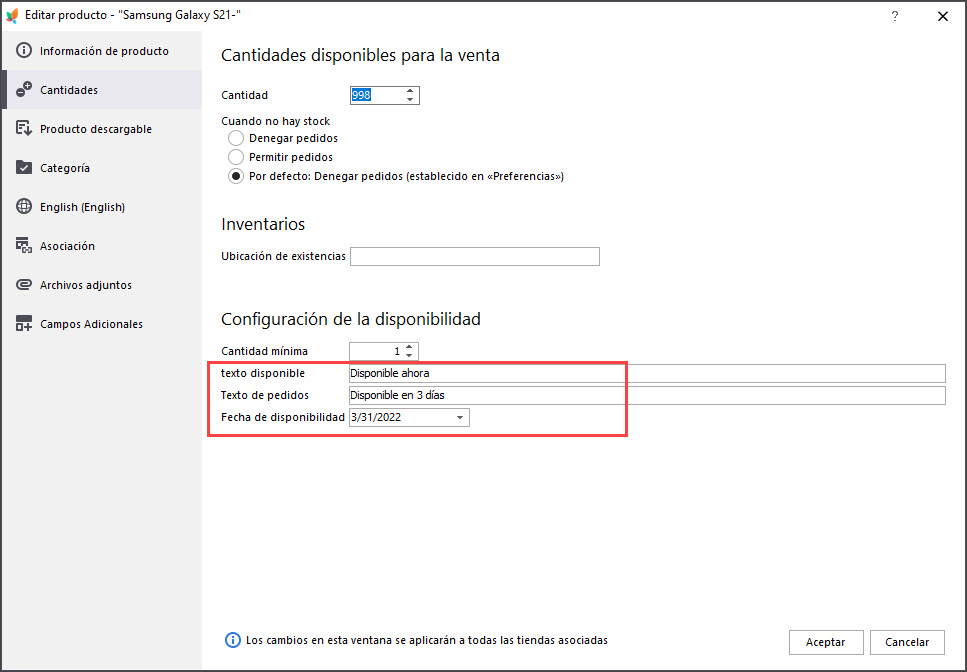Open the Archivos adjuntos section
This screenshot has width=967, height=672.
coord(102,284)
